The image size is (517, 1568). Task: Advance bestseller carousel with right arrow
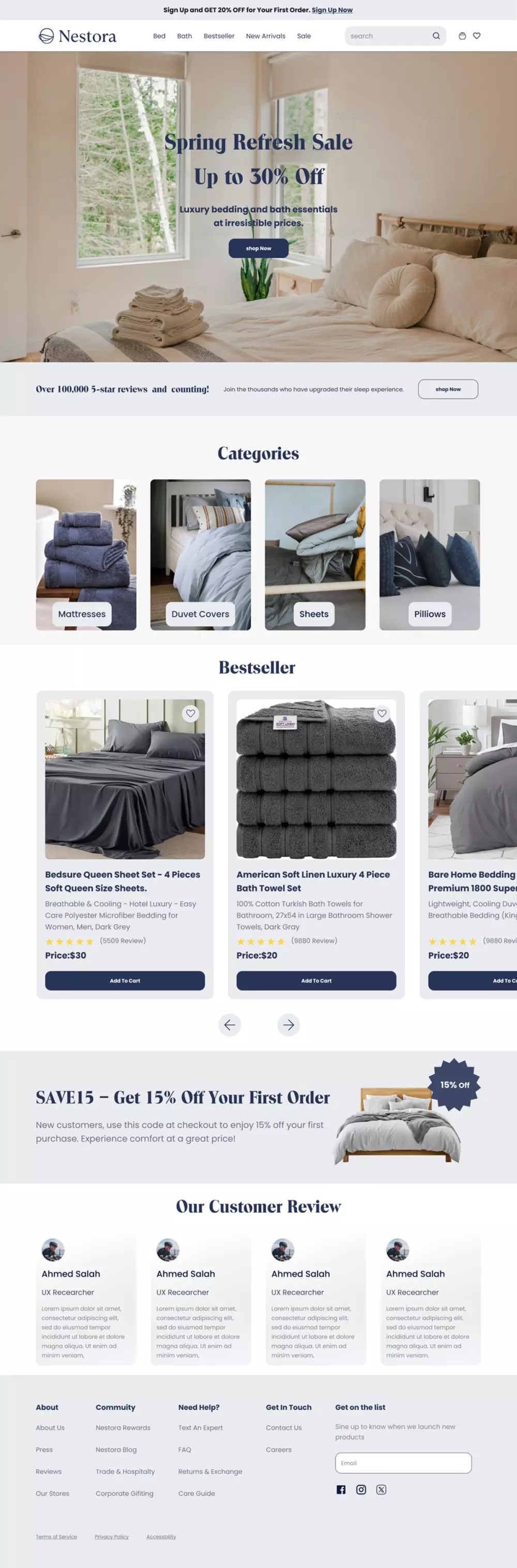288,1025
